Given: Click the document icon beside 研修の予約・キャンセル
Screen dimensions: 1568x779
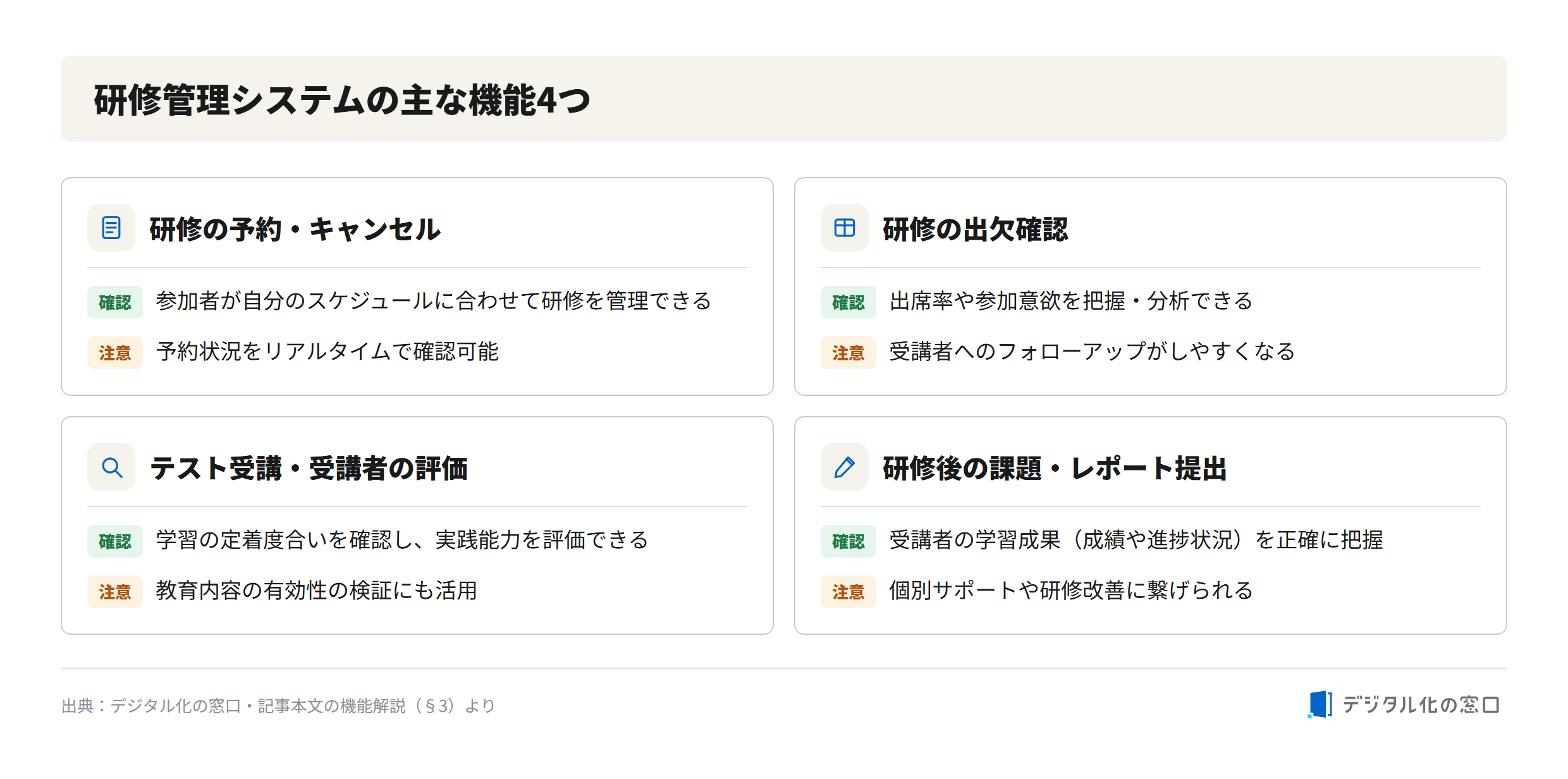Looking at the screenshot, I should tap(111, 228).
